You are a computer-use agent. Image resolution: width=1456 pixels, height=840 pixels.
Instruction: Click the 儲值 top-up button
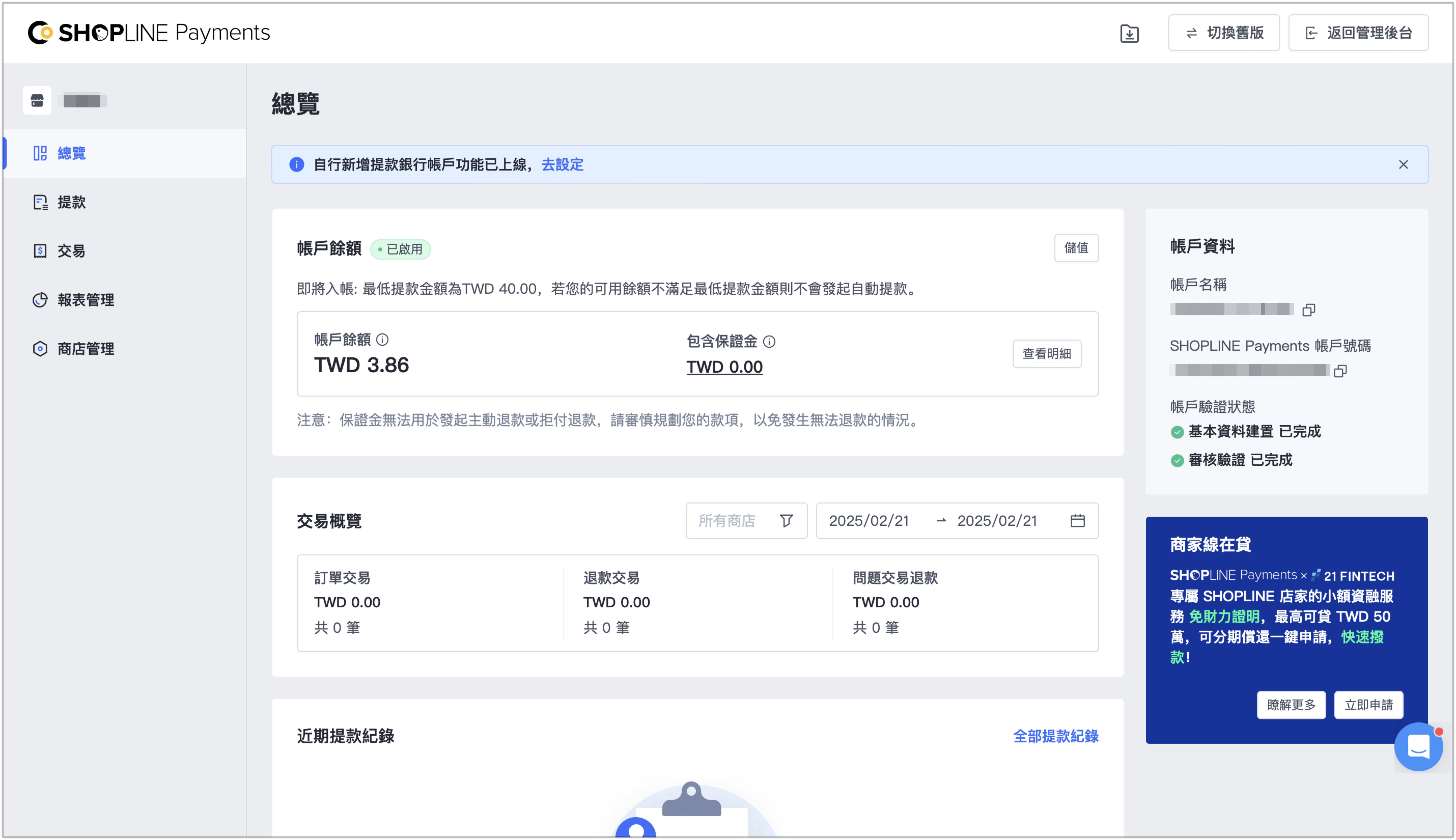[x=1076, y=248]
